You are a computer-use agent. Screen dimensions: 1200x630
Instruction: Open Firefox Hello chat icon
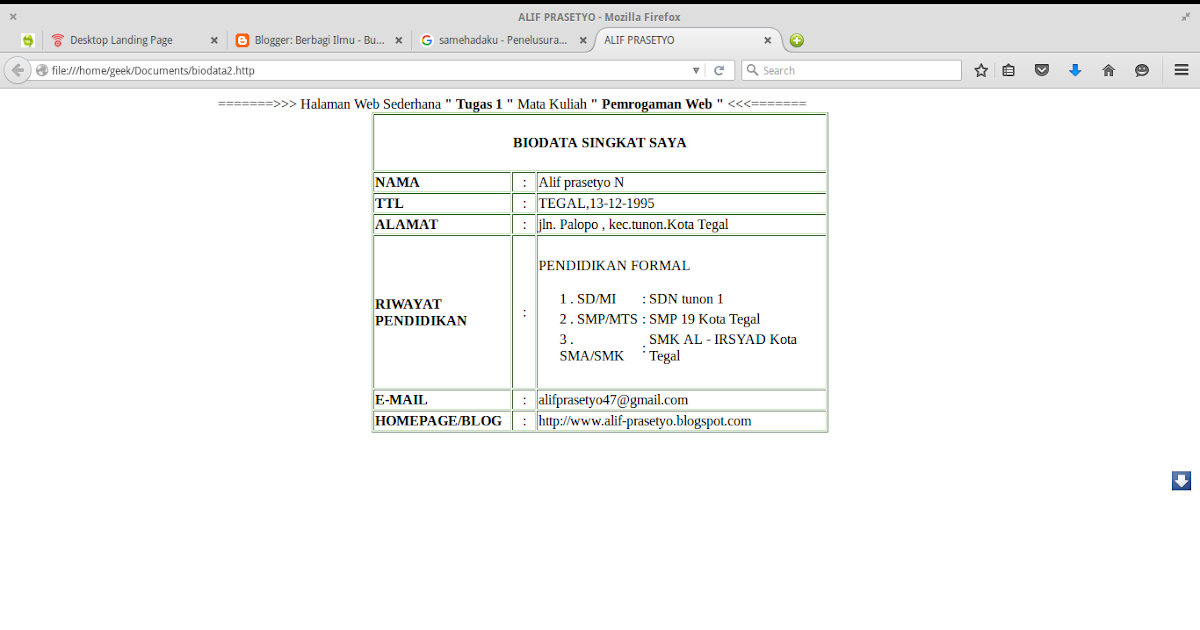(1142, 70)
